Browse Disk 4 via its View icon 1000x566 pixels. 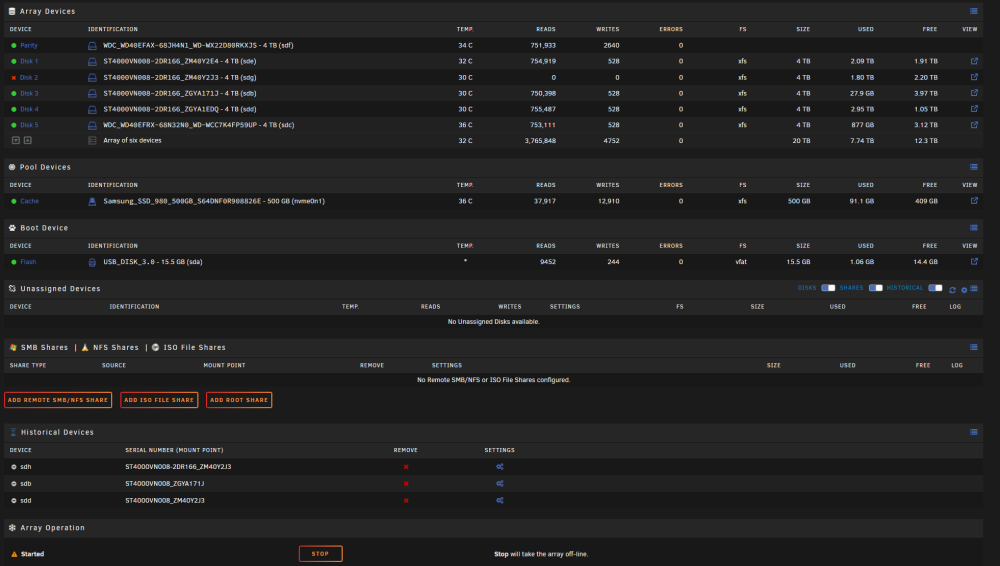click(974, 109)
